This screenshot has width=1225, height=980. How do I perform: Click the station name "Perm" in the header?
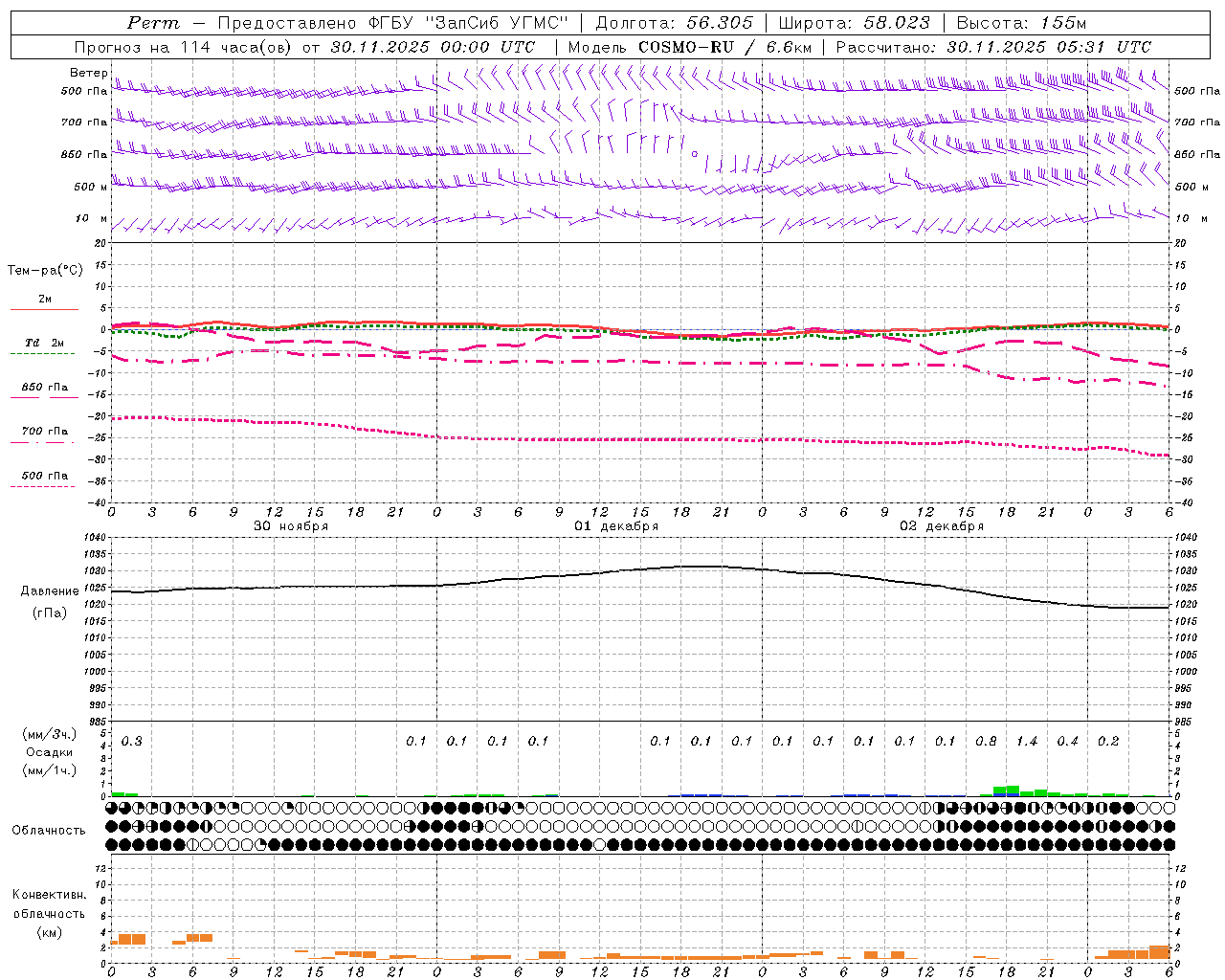click(152, 23)
